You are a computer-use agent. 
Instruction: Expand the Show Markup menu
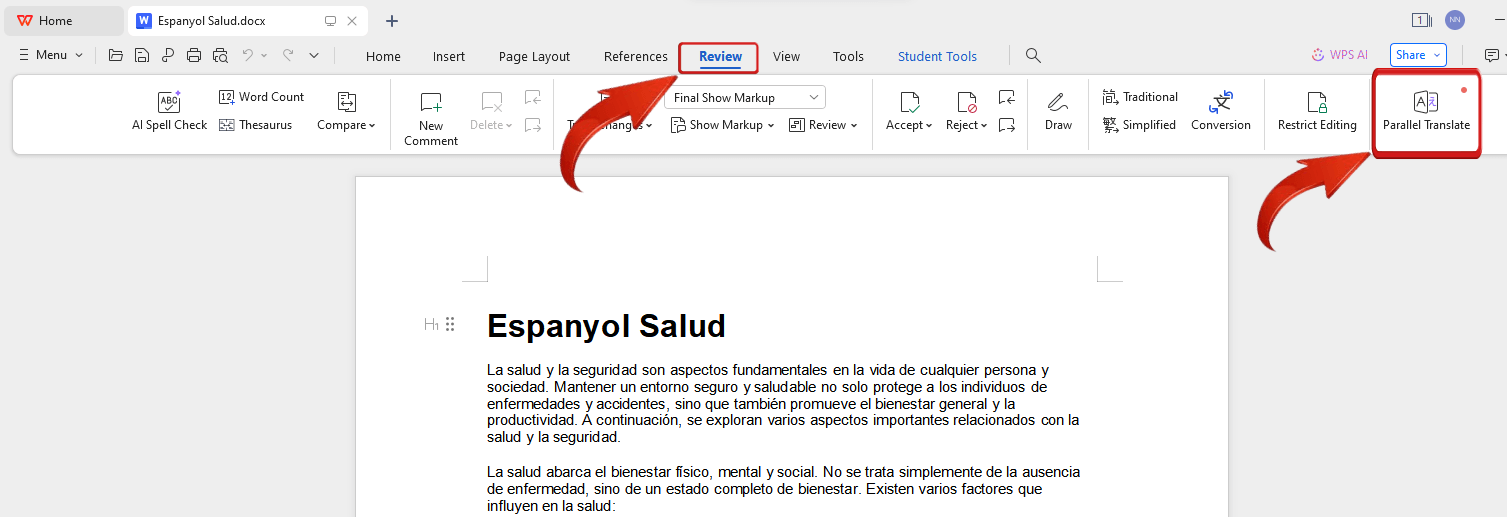pos(723,125)
